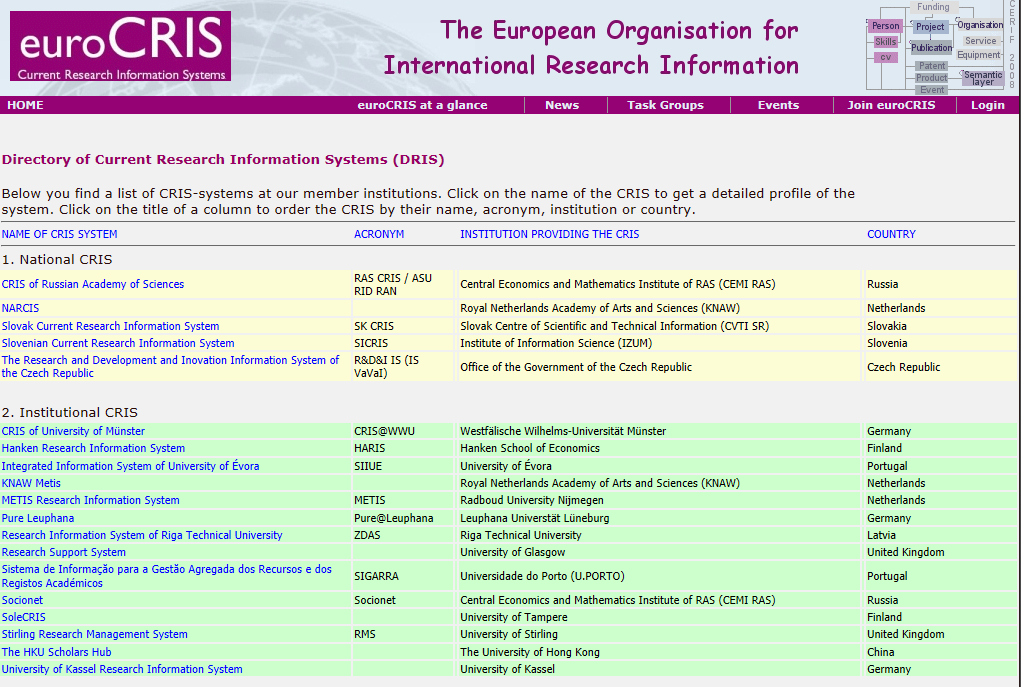
Task: Open Czech Republic R&D Information System link
Action: pos(170,367)
